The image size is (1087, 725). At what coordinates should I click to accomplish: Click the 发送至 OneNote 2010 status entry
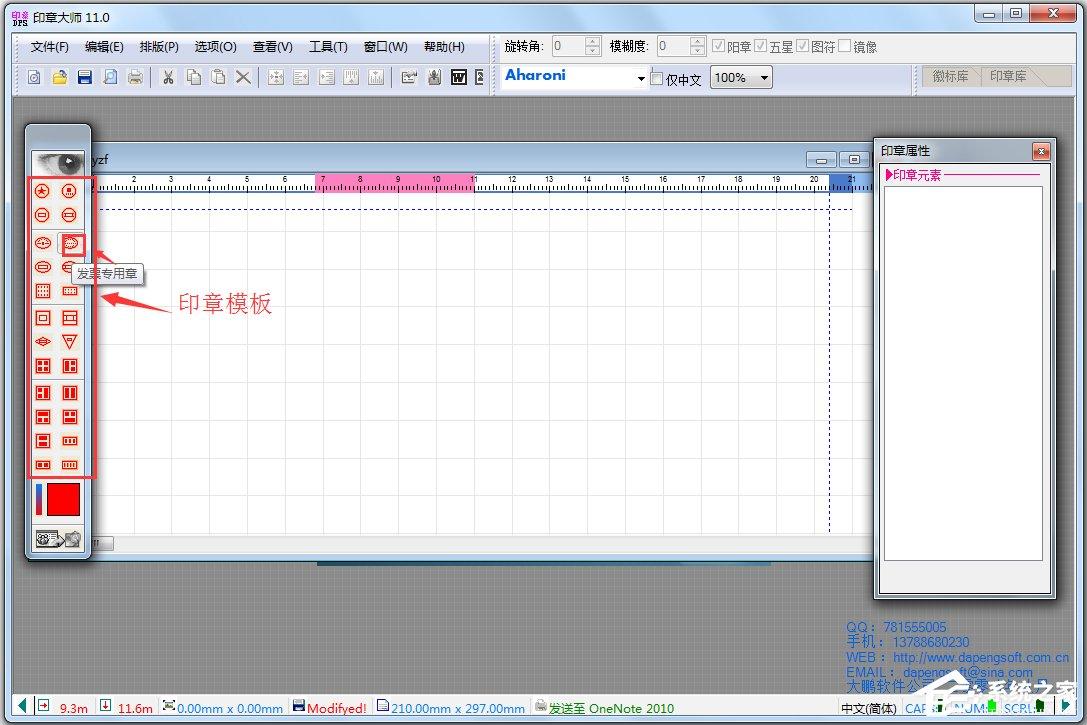click(605, 708)
